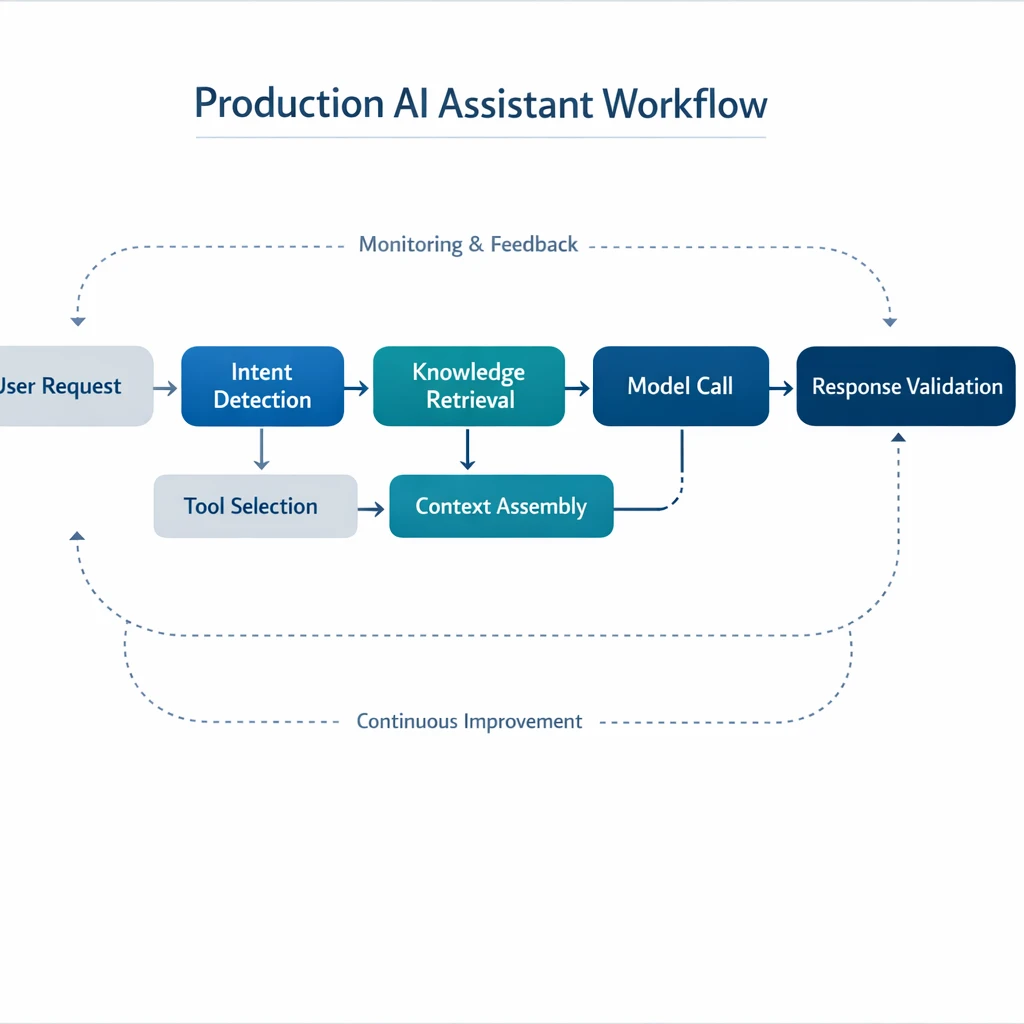Image resolution: width=1024 pixels, height=1024 pixels.
Task: Click the Response Validation node
Action: coord(905,386)
